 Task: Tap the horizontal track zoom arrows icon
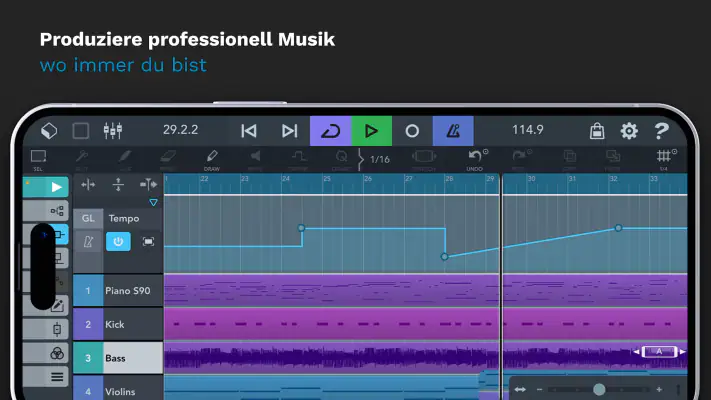pyautogui.click(x=88, y=185)
